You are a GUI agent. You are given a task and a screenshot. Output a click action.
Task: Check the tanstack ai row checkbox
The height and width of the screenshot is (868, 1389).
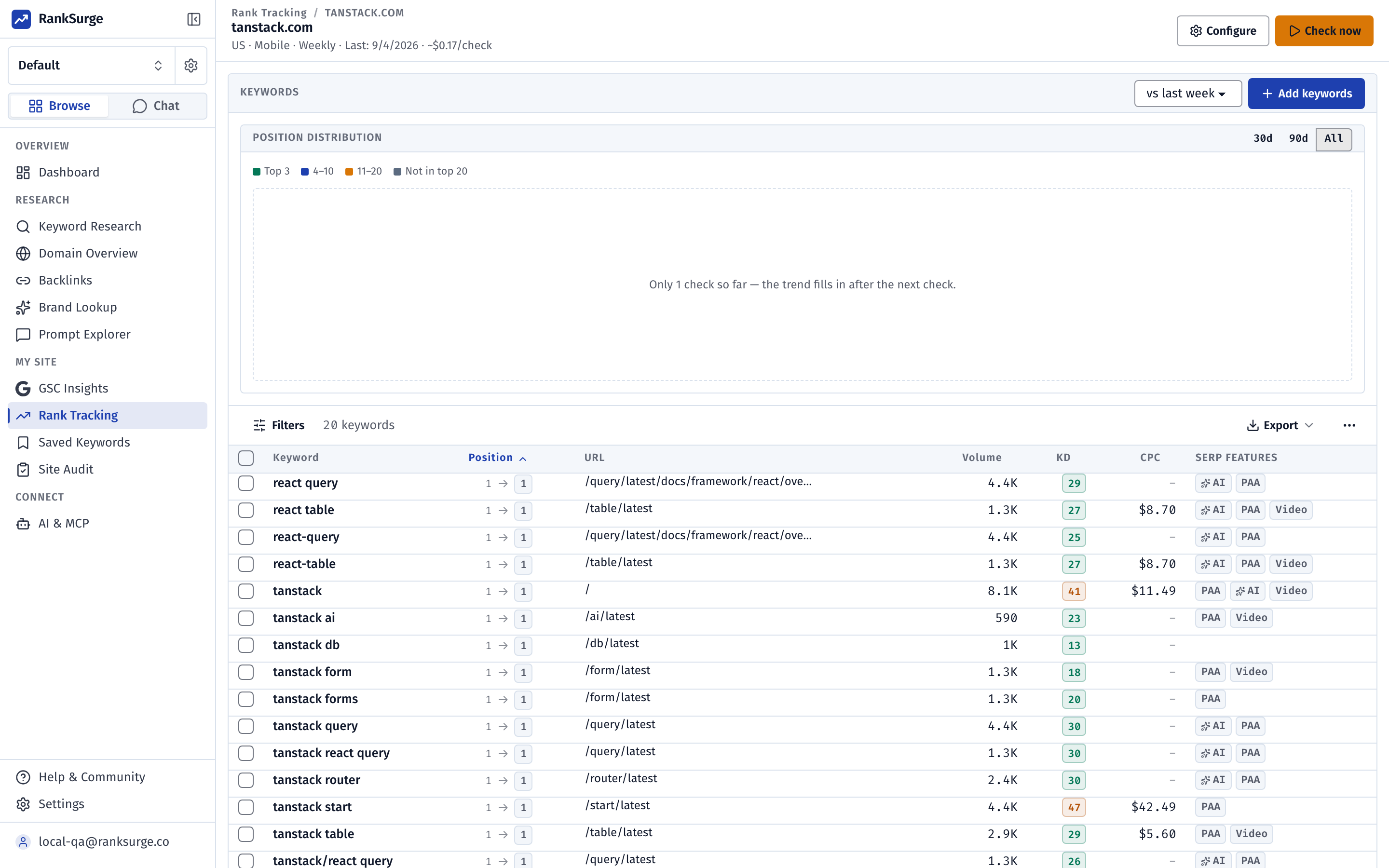[246, 618]
